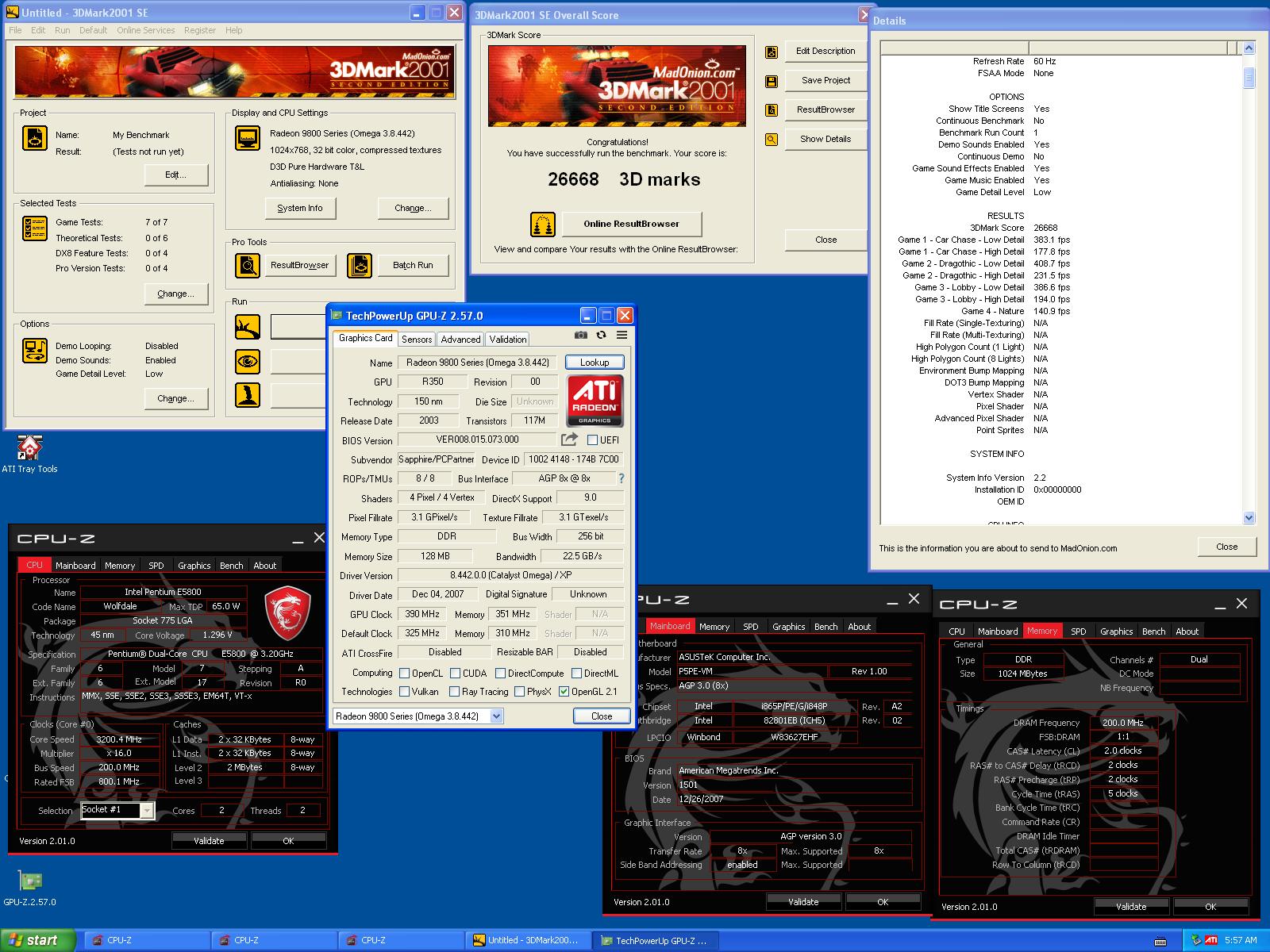Image resolution: width=1270 pixels, height=952 pixels.
Task: Open the Bench tab in left CPU-Z window
Action: coord(232,566)
